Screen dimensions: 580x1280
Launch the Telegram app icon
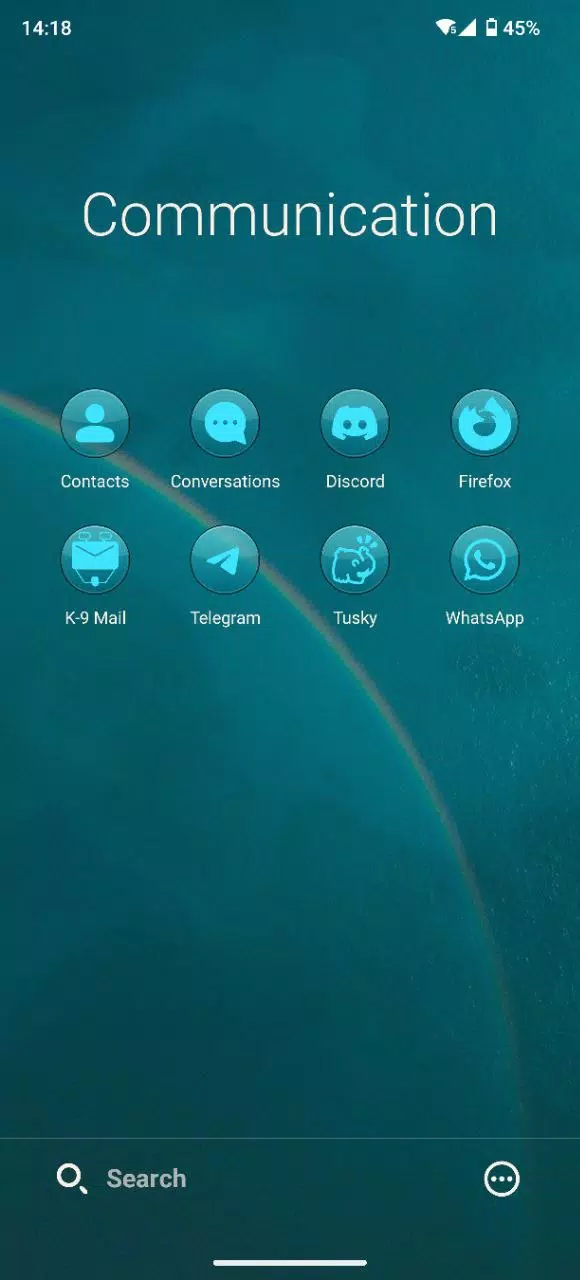(225, 561)
